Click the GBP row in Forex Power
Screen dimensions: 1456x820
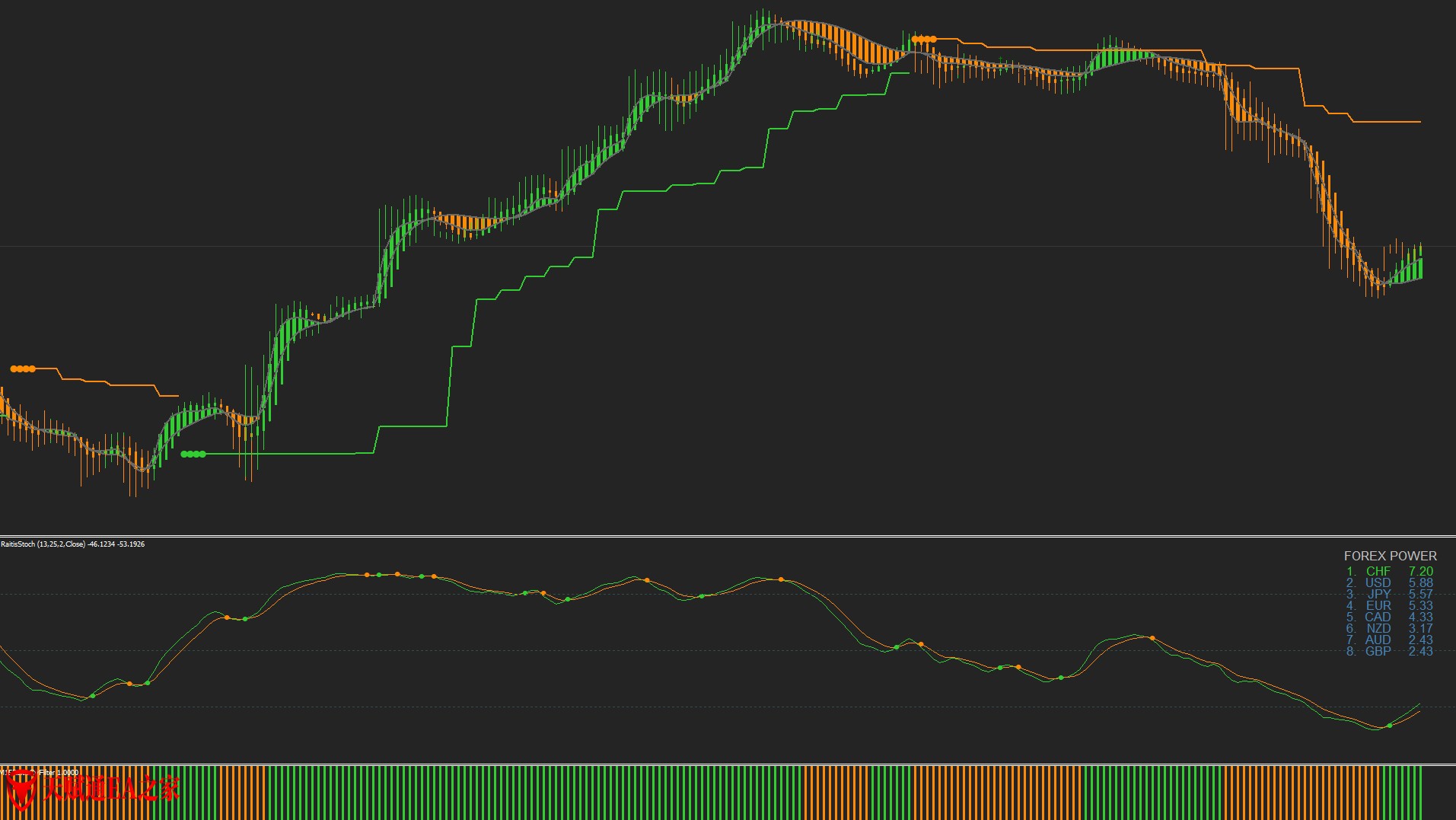coord(1378,651)
